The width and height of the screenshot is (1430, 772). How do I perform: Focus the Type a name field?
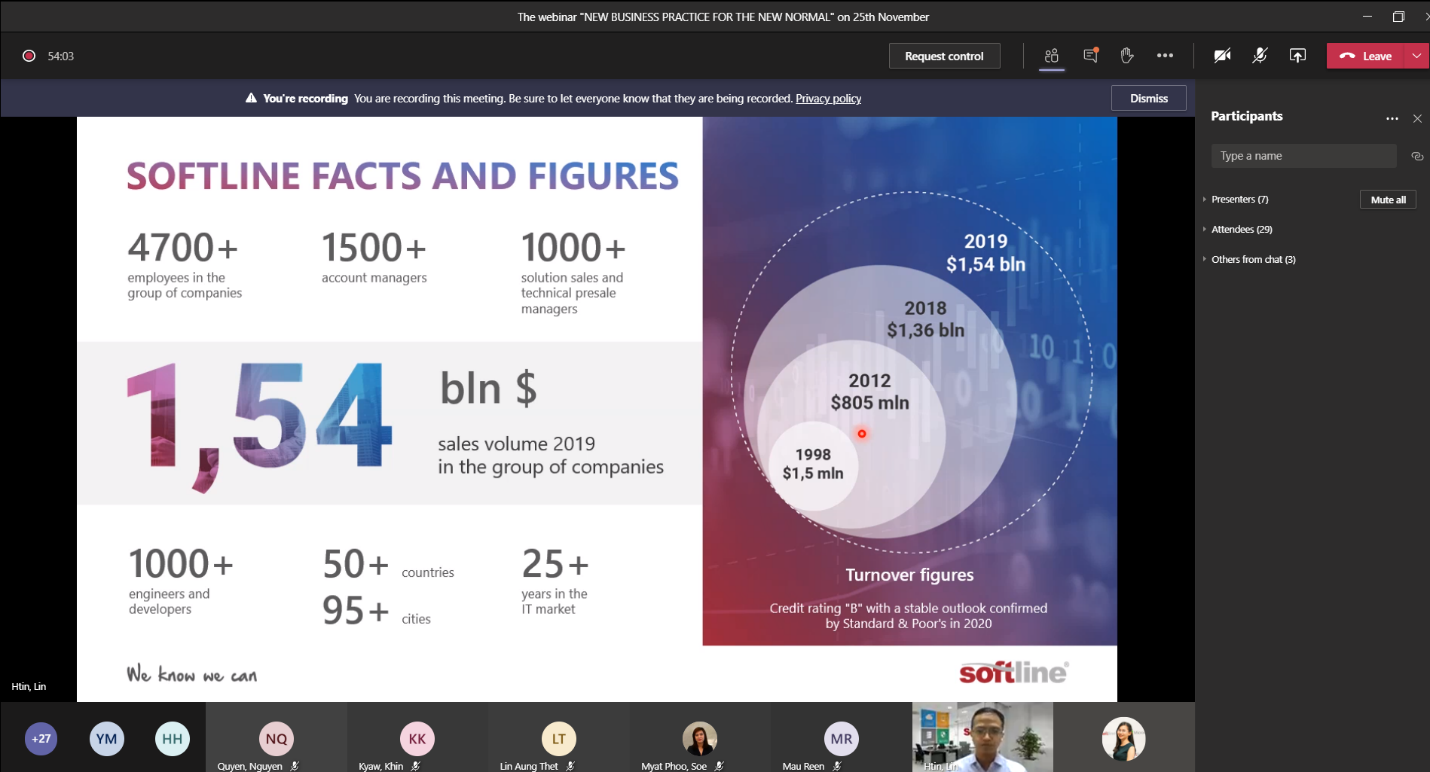(x=1304, y=156)
